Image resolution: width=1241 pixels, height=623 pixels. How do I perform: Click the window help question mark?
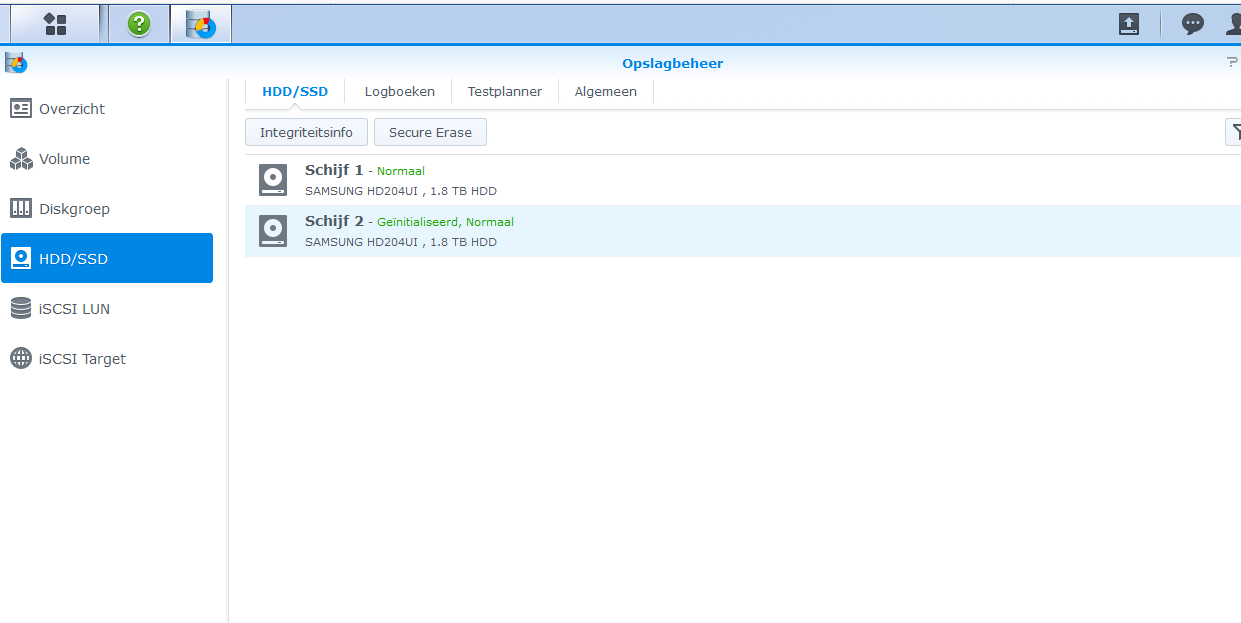1231,63
